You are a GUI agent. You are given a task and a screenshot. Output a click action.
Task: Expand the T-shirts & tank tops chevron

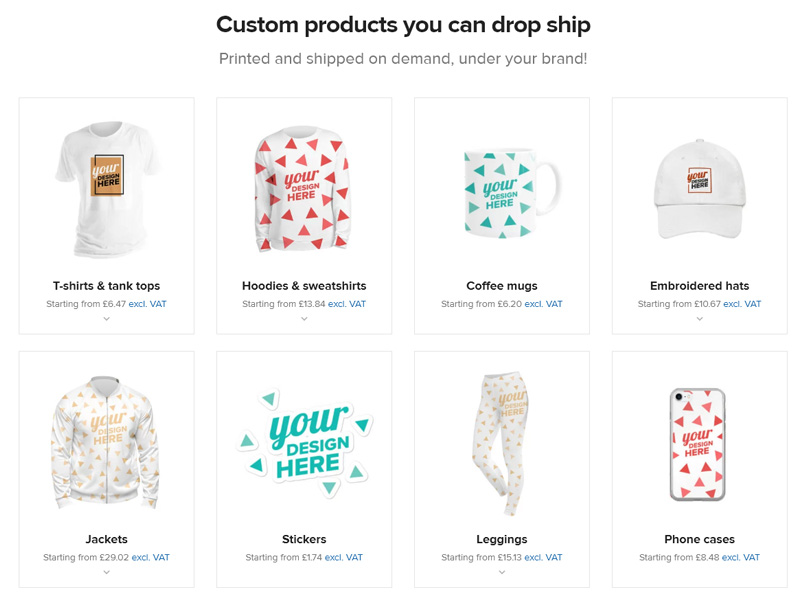coord(106,319)
